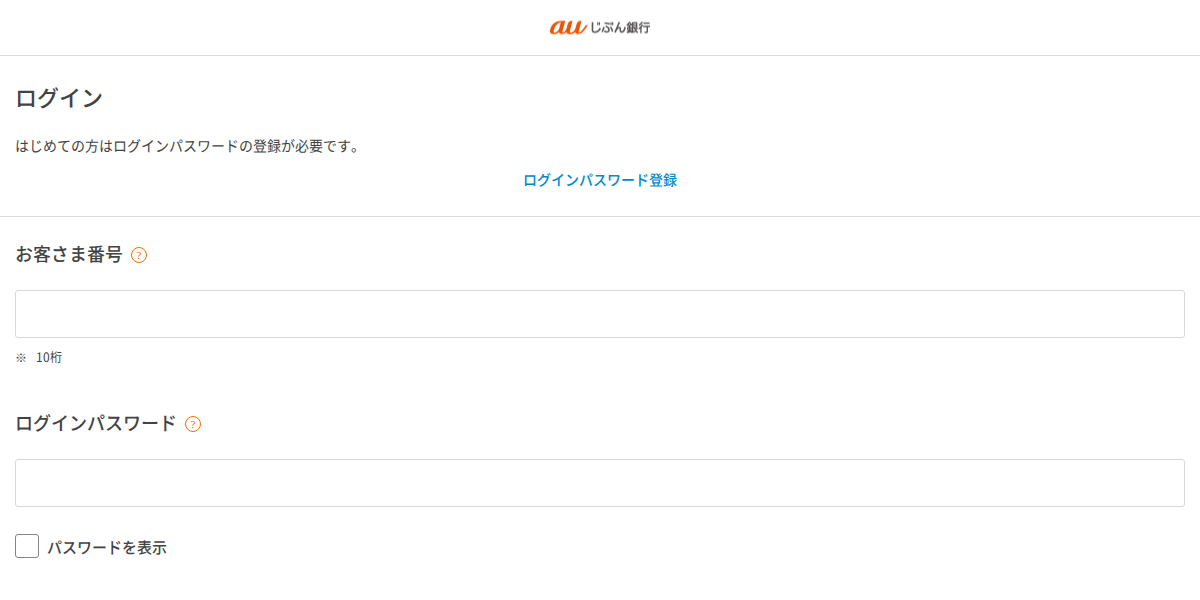This screenshot has height=600, width=1200.
Task: Click the ※10桁 hint text
Action: (37, 357)
